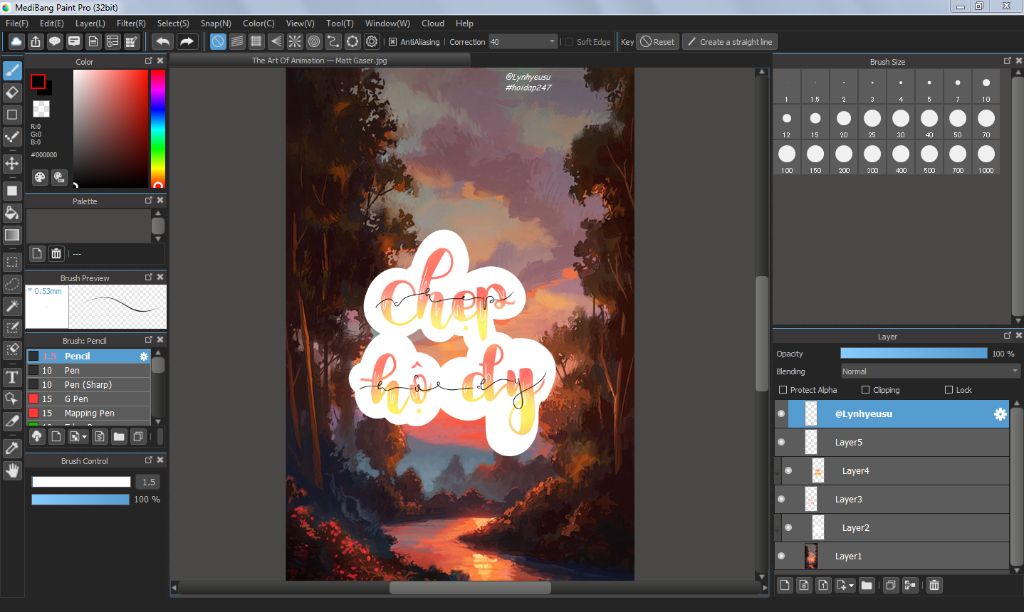This screenshot has height=612, width=1024.
Task: Open color palette icon in Color panel
Action: tap(40, 177)
